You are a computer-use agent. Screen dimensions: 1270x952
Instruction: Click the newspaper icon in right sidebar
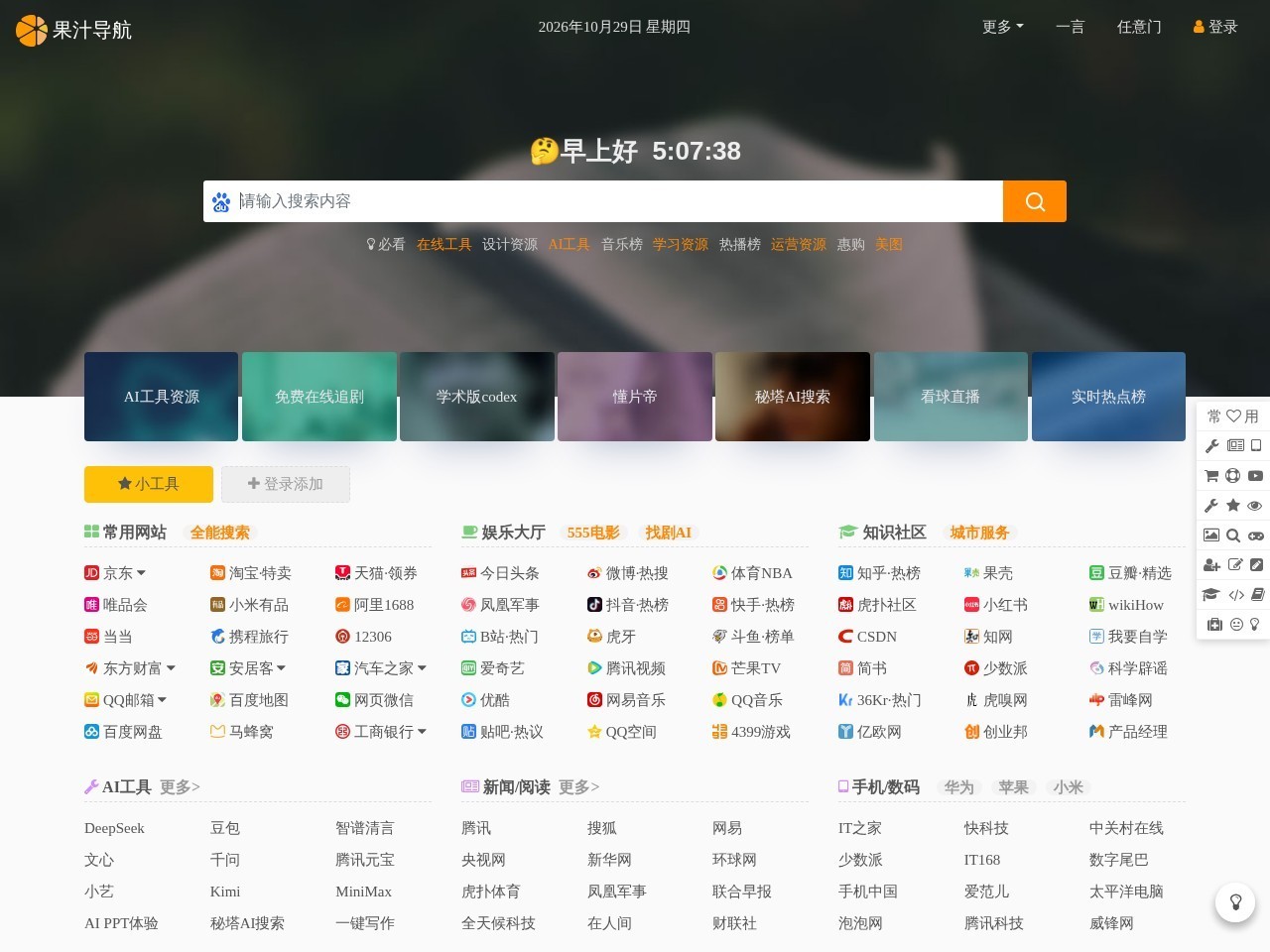(x=1235, y=446)
